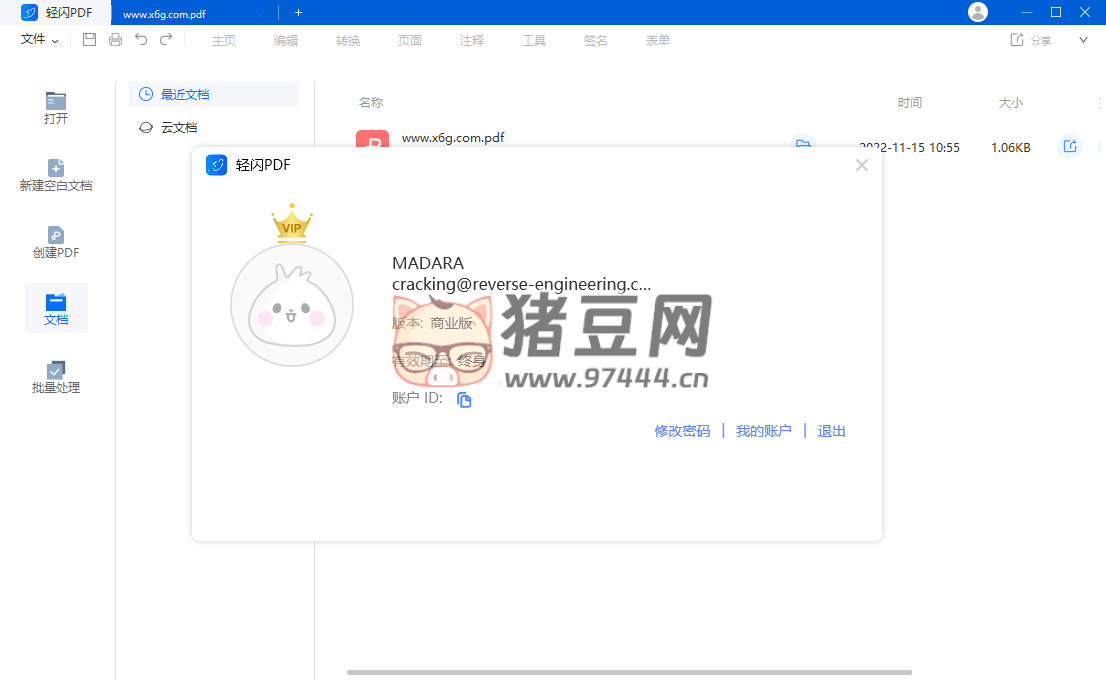
Task: Open the Convert (转换) menu tab
Action: point(348,40)
